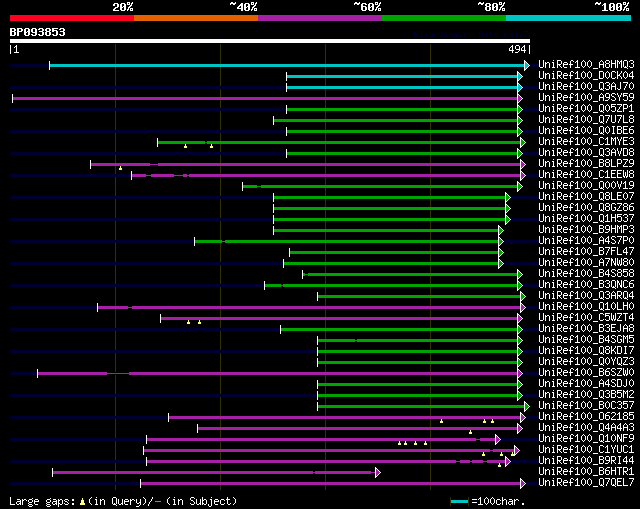Click the orange segment of the identity color scale
The height and width of the screenshot is (509, 640).
point(196,18)
